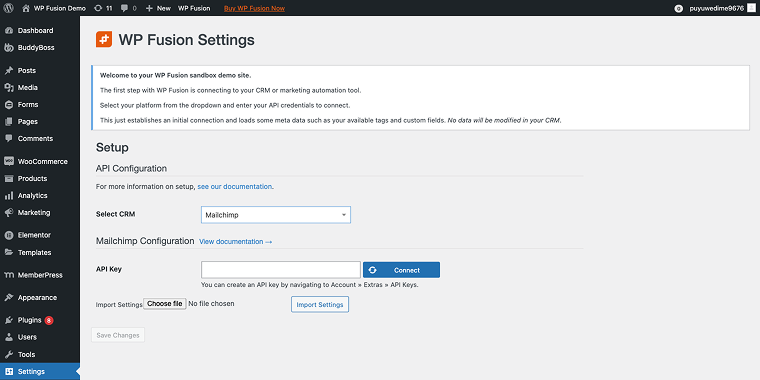Image resolution: width=760 pixels, height=380 pixels.
Task: Click the Forms icon in sidebar
Action: [9, 104]
